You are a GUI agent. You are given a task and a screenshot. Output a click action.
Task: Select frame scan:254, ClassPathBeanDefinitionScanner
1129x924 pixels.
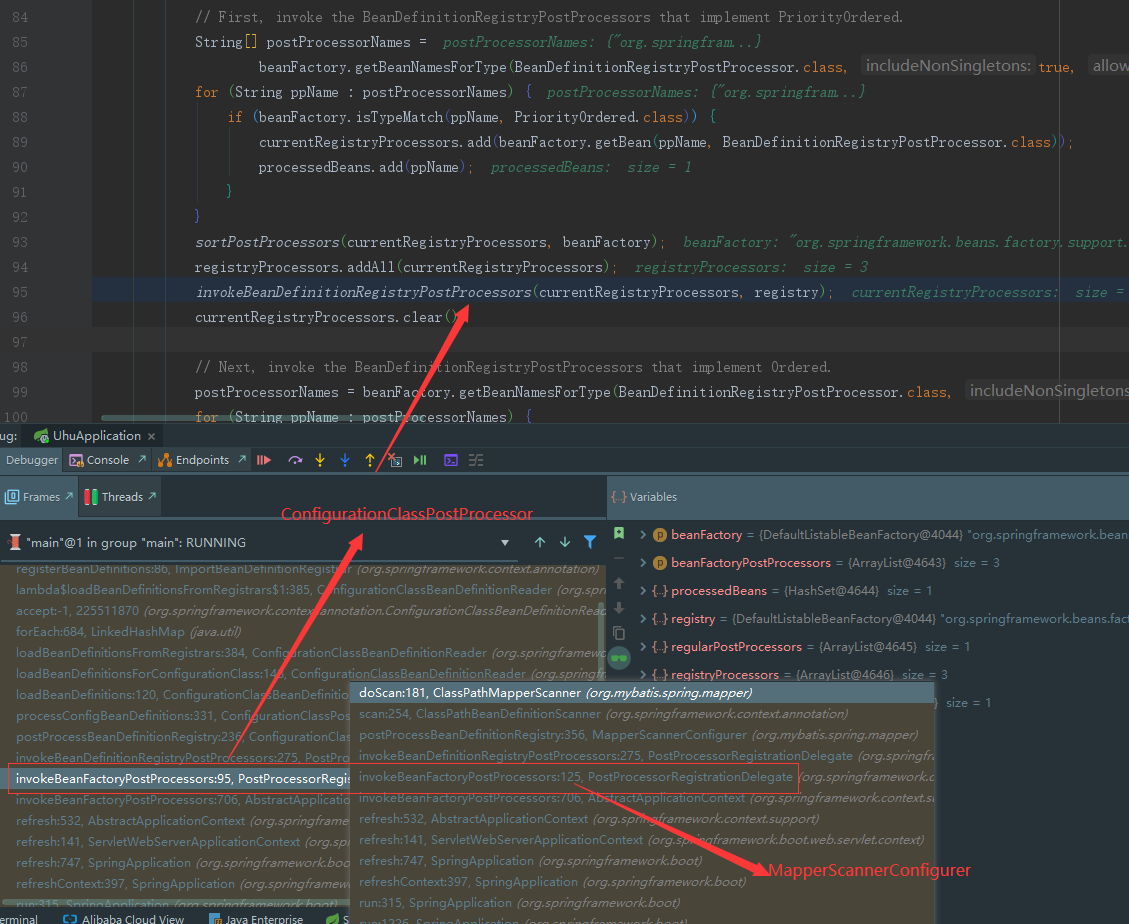pos(642,714)
